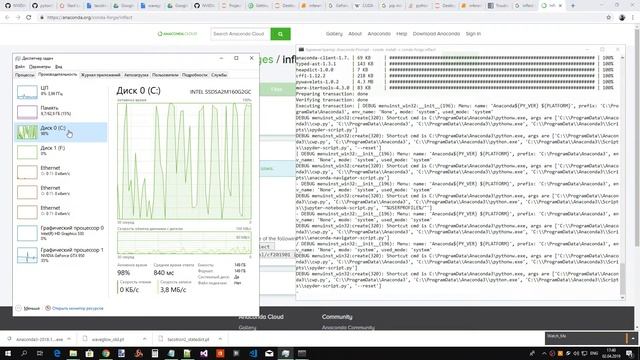This screenshot has height=360, width=640.
Task: Open the Вид menu in Task Manager
Action: [59, 67]
